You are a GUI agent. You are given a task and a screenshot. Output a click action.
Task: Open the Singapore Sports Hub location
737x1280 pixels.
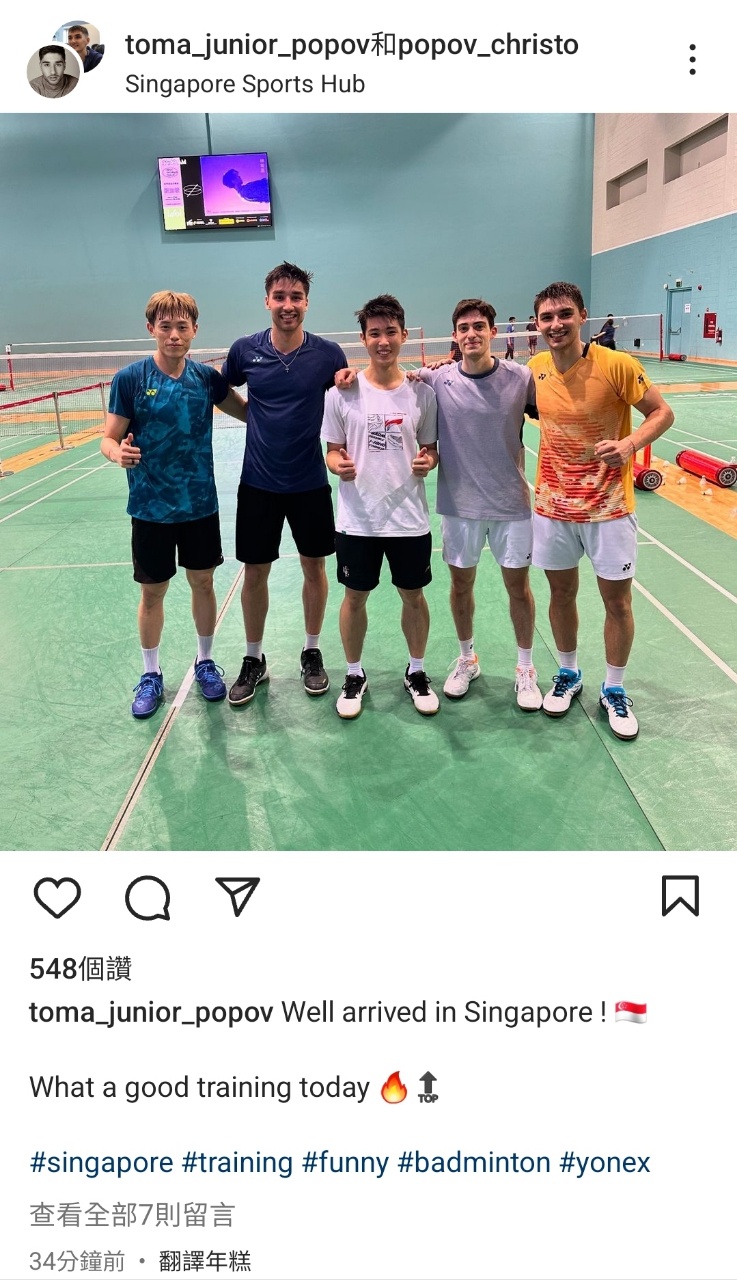point(245,84)
